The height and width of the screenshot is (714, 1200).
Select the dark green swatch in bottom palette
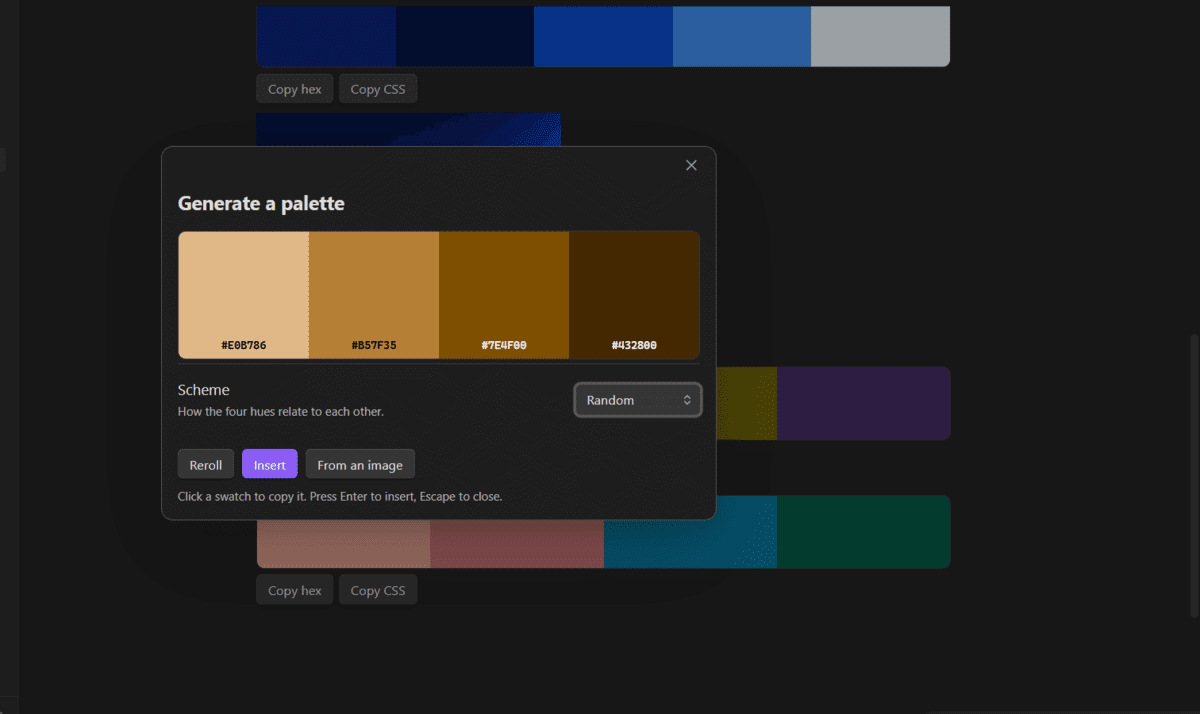(863, 532)
